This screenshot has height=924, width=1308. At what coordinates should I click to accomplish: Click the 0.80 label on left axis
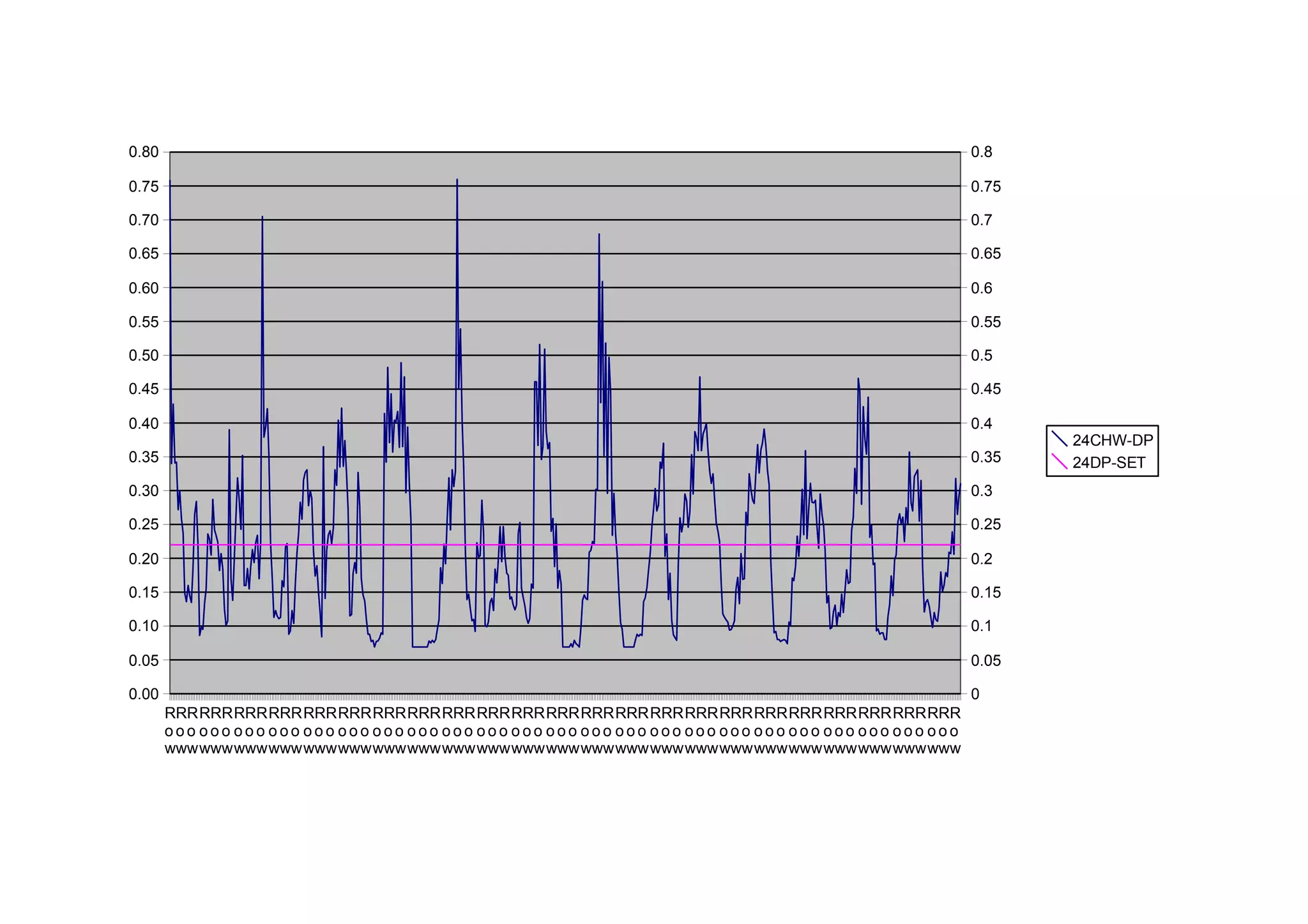tap(143, 152)
